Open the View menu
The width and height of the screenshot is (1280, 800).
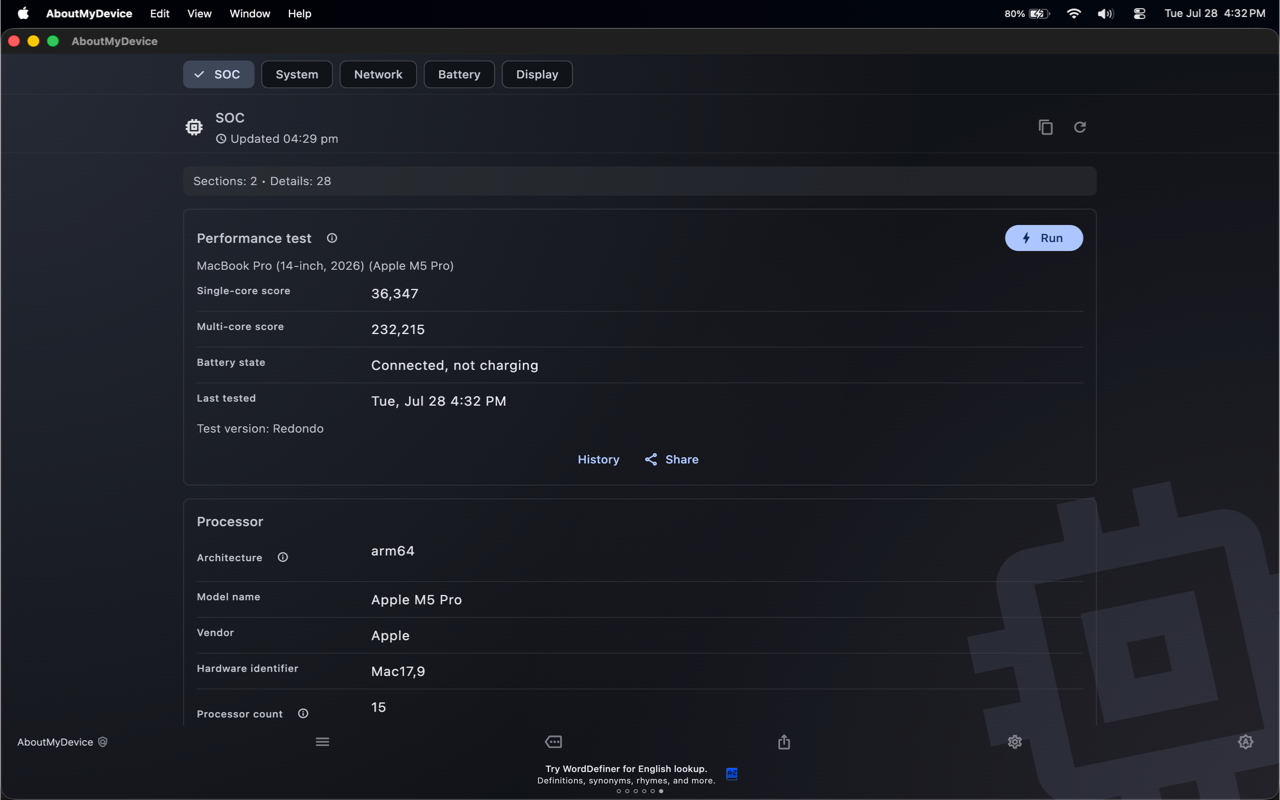(x=199, y=14)
